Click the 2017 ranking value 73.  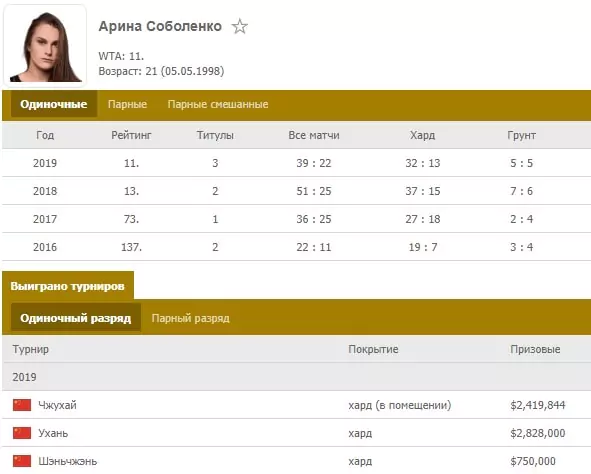(131, 219)
